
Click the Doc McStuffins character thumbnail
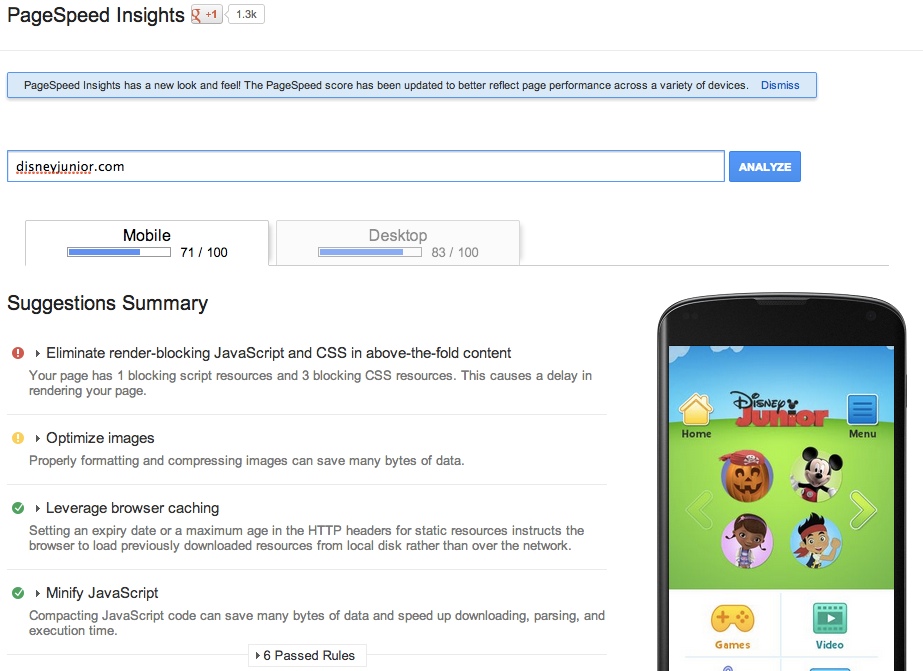point(747,541)
